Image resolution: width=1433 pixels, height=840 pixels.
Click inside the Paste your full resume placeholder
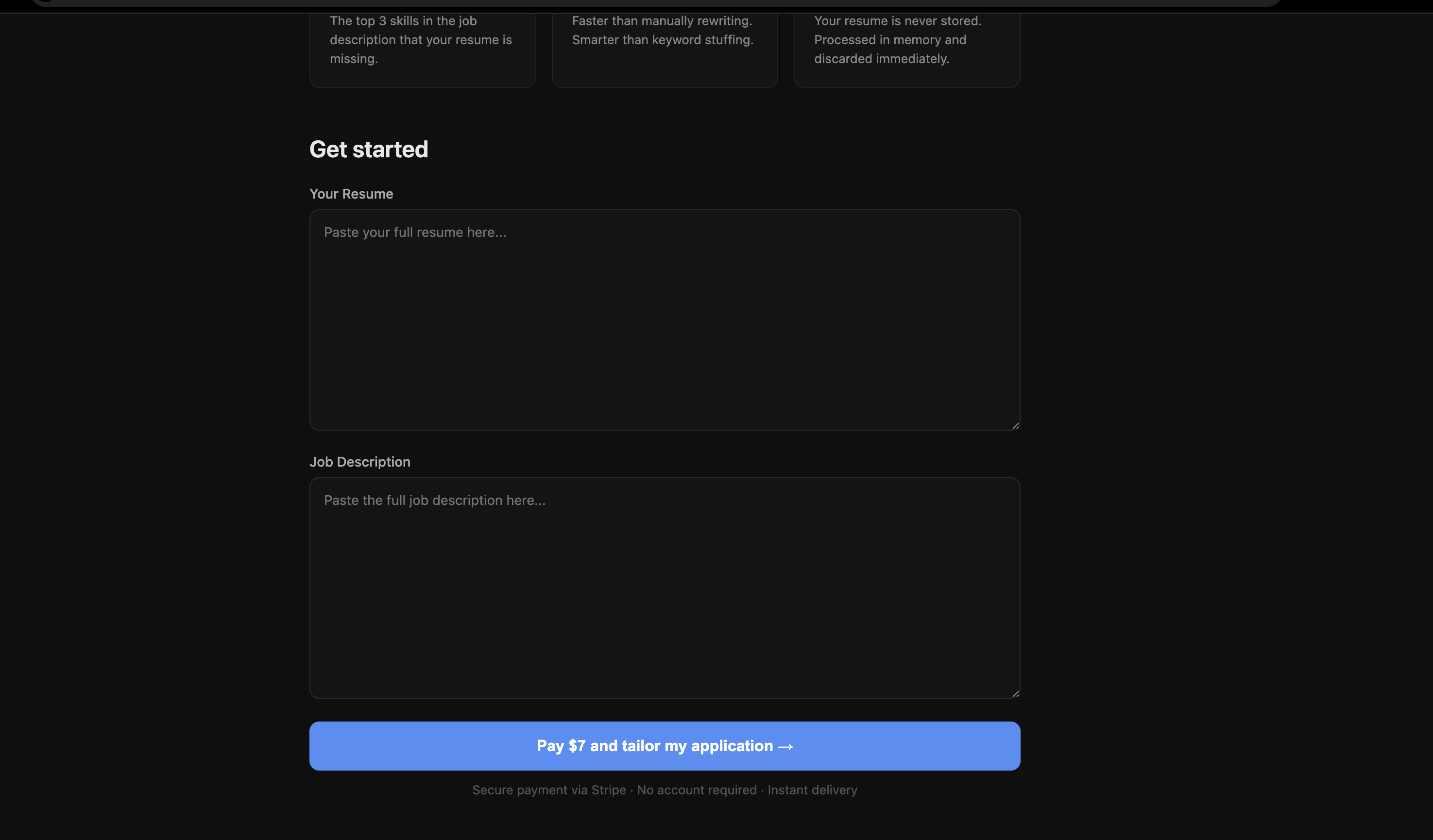(415, 232)
